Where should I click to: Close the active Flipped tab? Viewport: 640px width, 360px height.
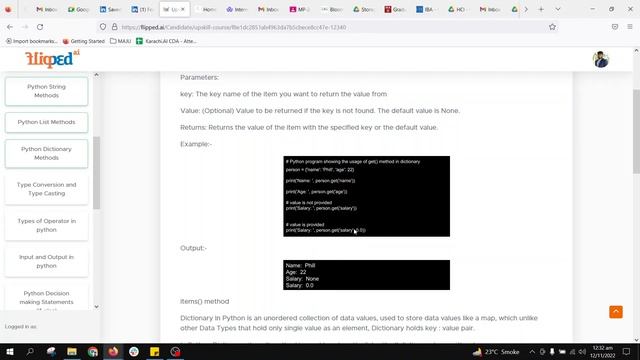(x=182, y=9)
